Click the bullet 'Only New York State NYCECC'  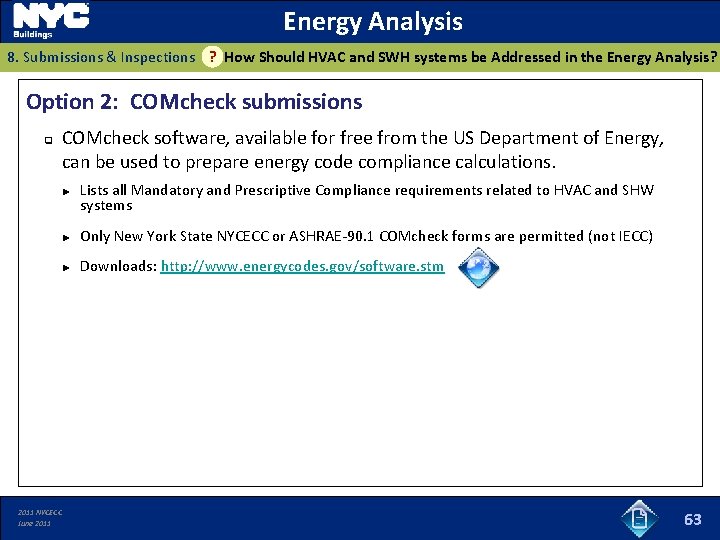[x=366, y=236]
